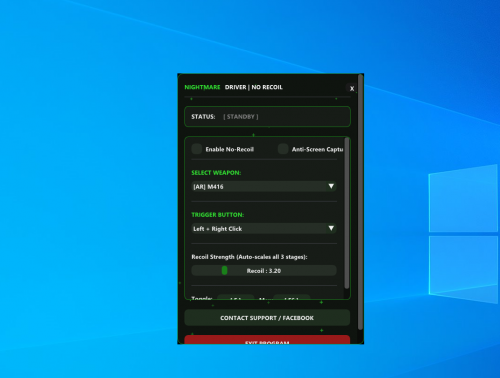Expand the Trigger Button dropdown

pos(264,229)
